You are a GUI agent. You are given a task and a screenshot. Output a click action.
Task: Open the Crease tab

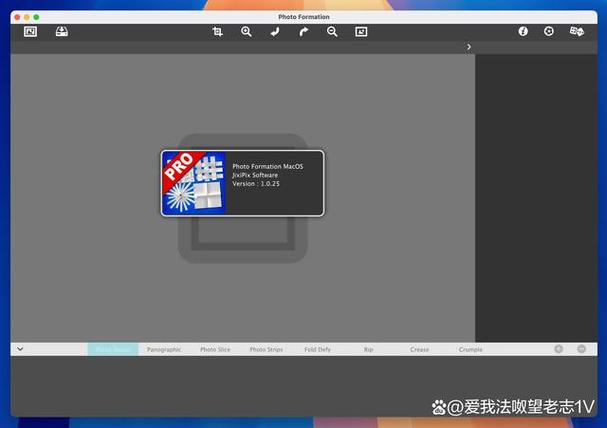(x=420, y=349)
